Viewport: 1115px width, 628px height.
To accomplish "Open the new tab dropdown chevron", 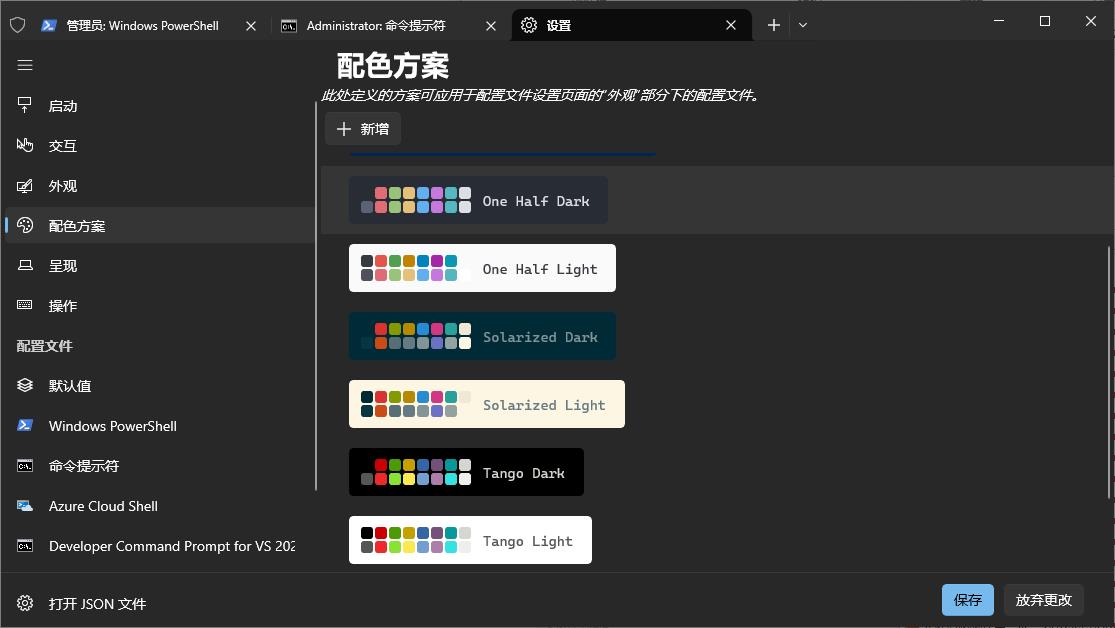I will coord(803,24).
